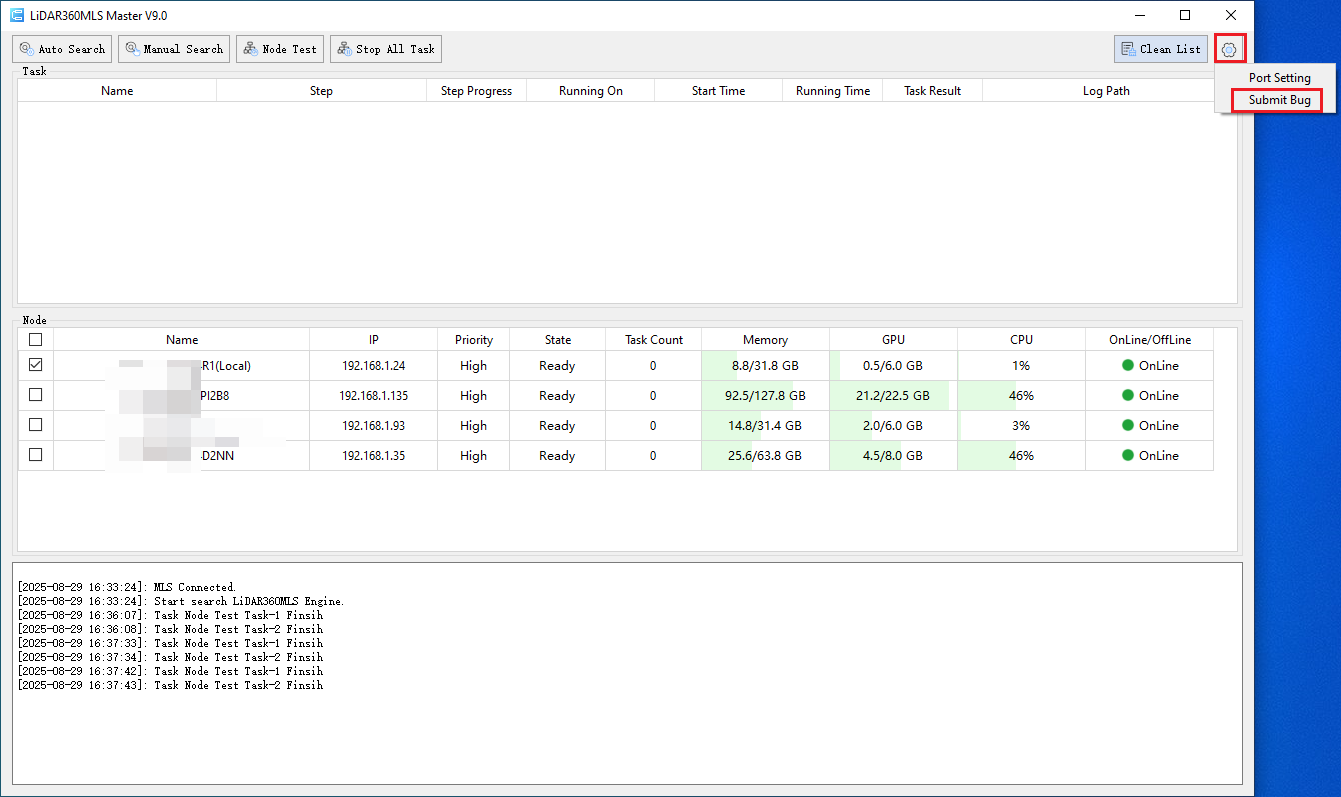Click the LiDAR360MLS Master app icon
This screenshot has width=1341, height=797.
[x=17, y=15]
